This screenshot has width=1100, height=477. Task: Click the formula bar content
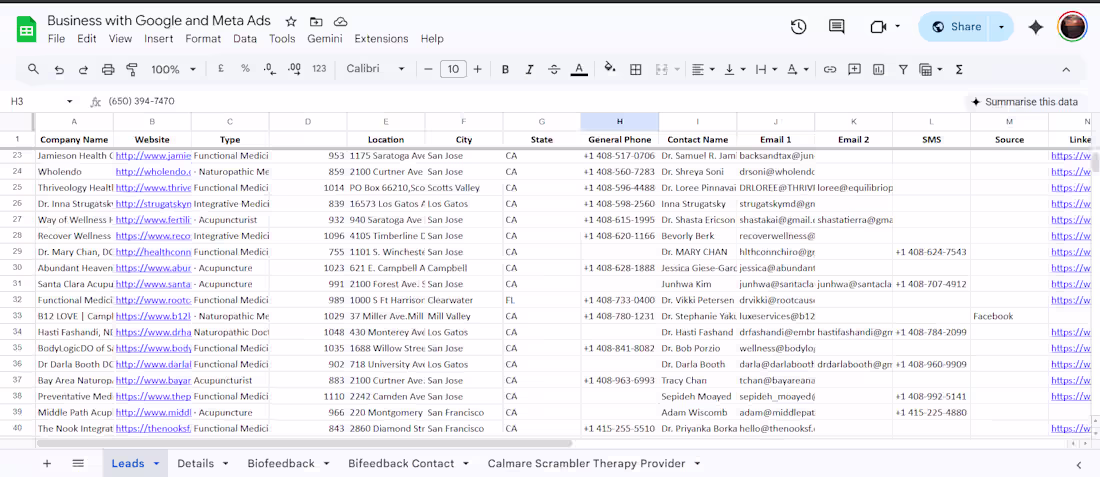(142, 102)
